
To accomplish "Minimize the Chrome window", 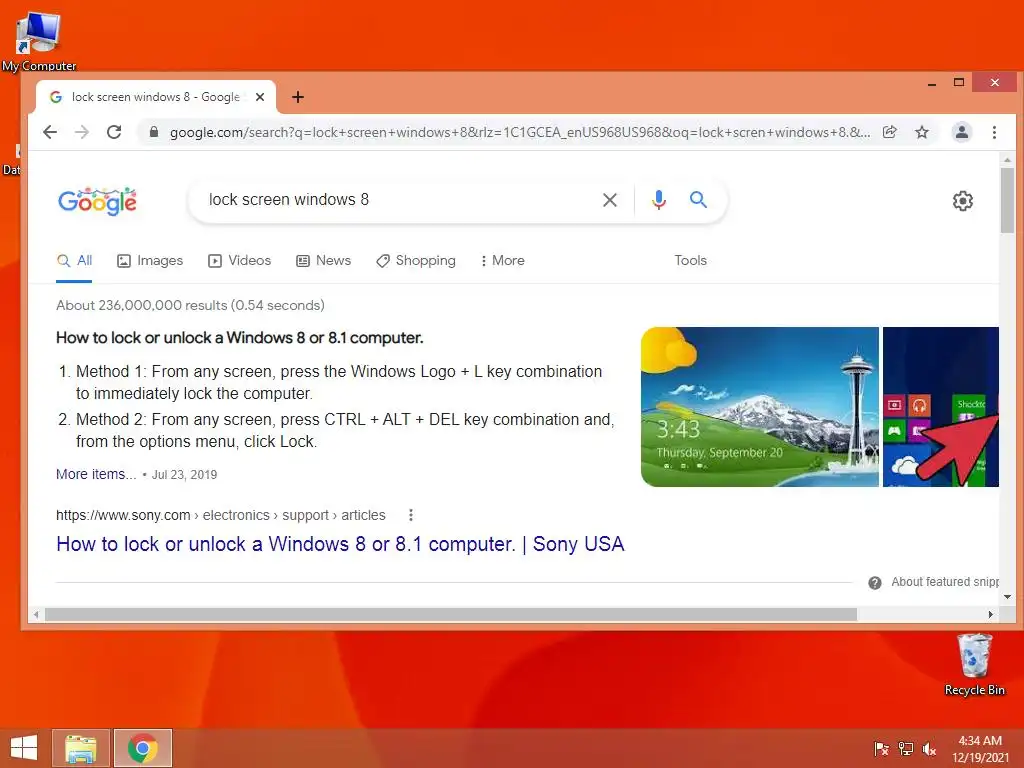I will coord(932,83).
